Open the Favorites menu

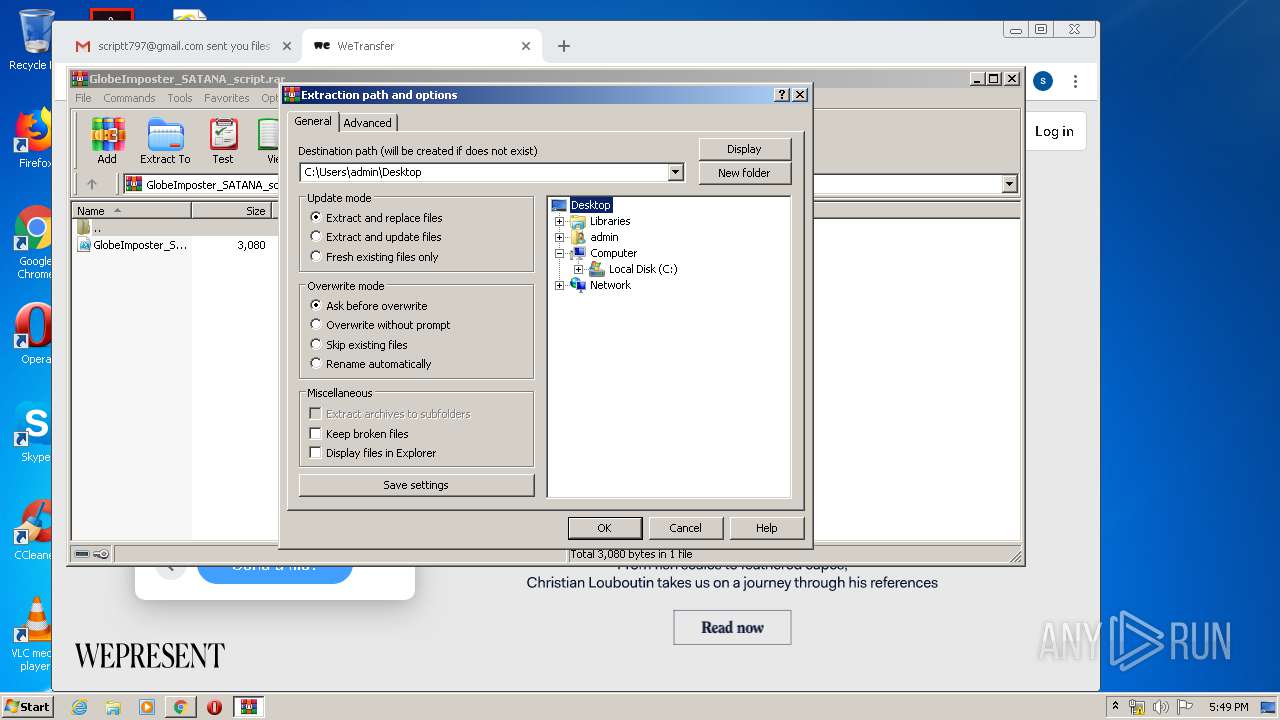227,98
